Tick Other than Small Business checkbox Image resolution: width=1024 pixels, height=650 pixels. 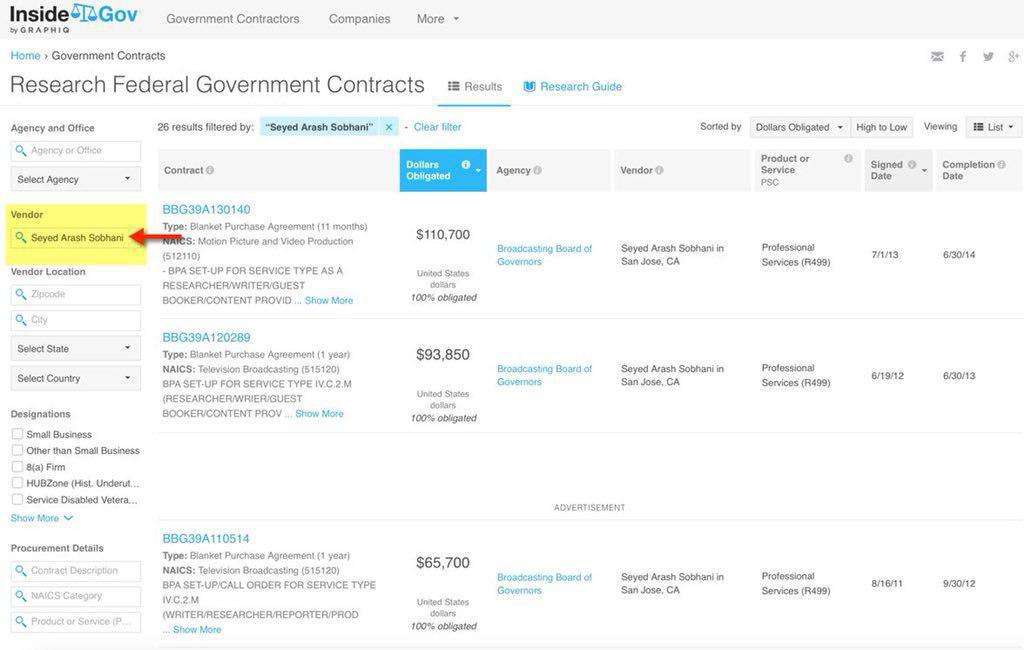17,450
